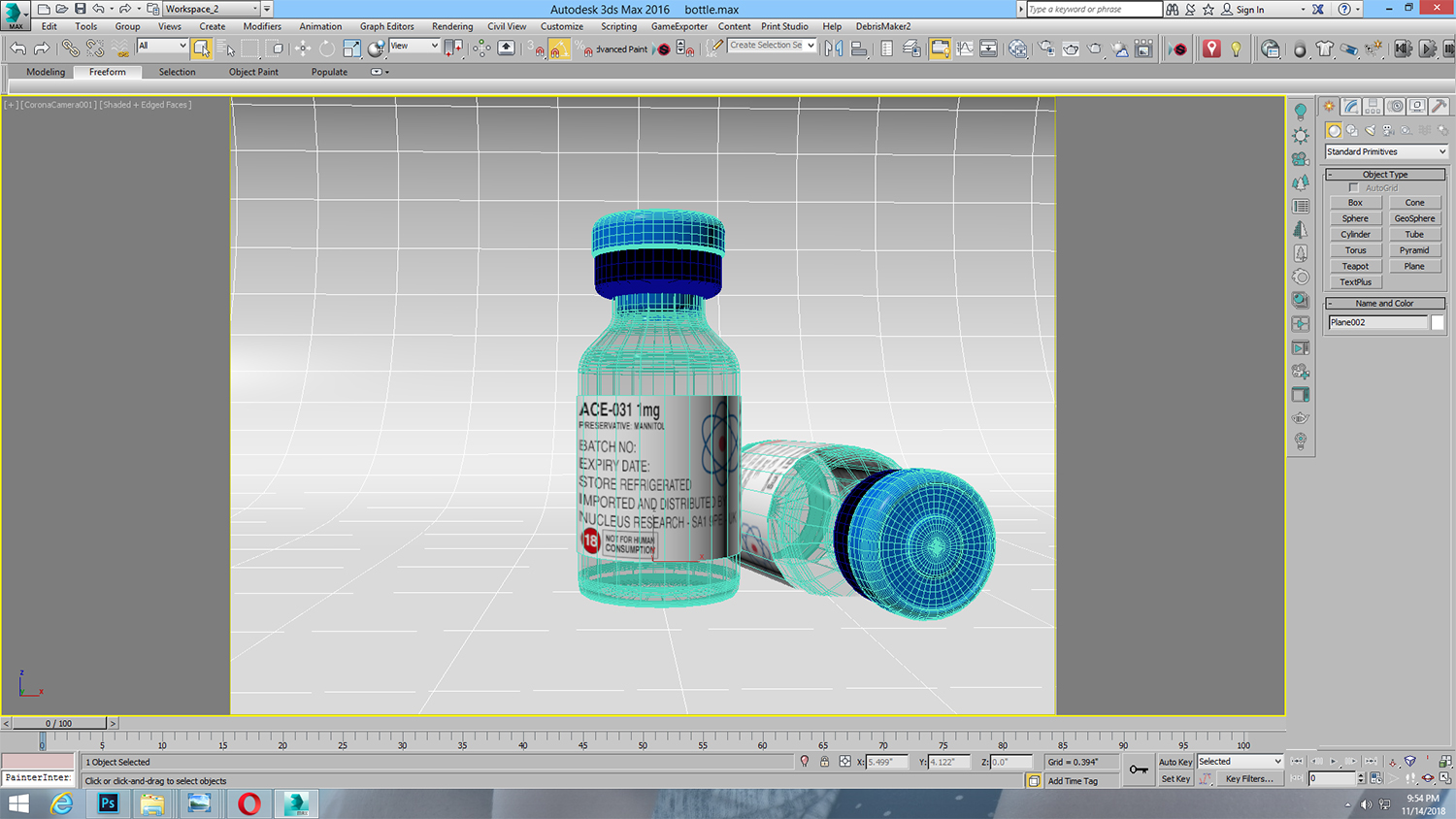Viewport: 1456px width, 819px height.
Task: Click the Plane002 object name field
Action: coord(1377,322)
